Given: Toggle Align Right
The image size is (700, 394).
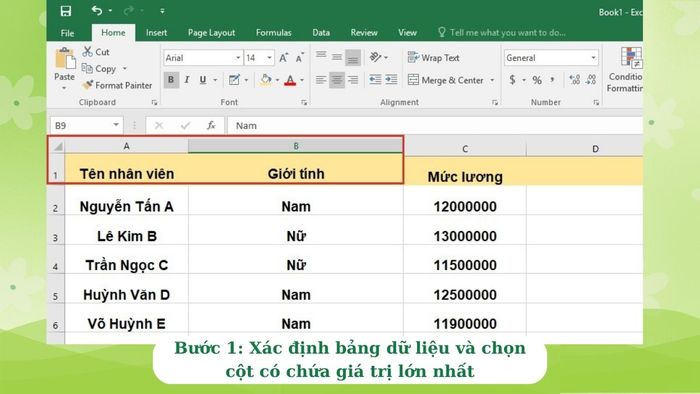Looking at the screenshot, I should coord(353,80).
